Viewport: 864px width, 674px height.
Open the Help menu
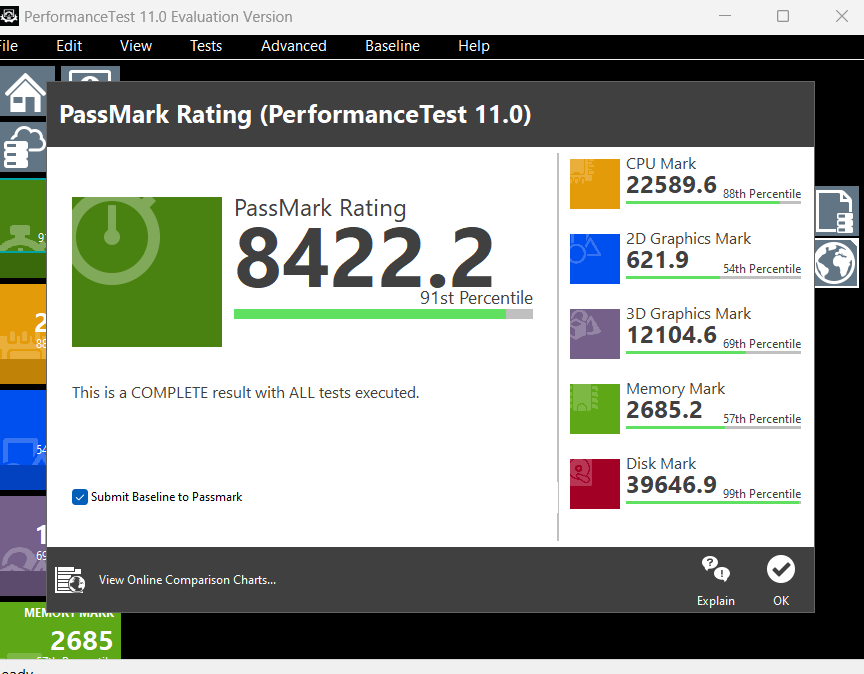point(474,46)
